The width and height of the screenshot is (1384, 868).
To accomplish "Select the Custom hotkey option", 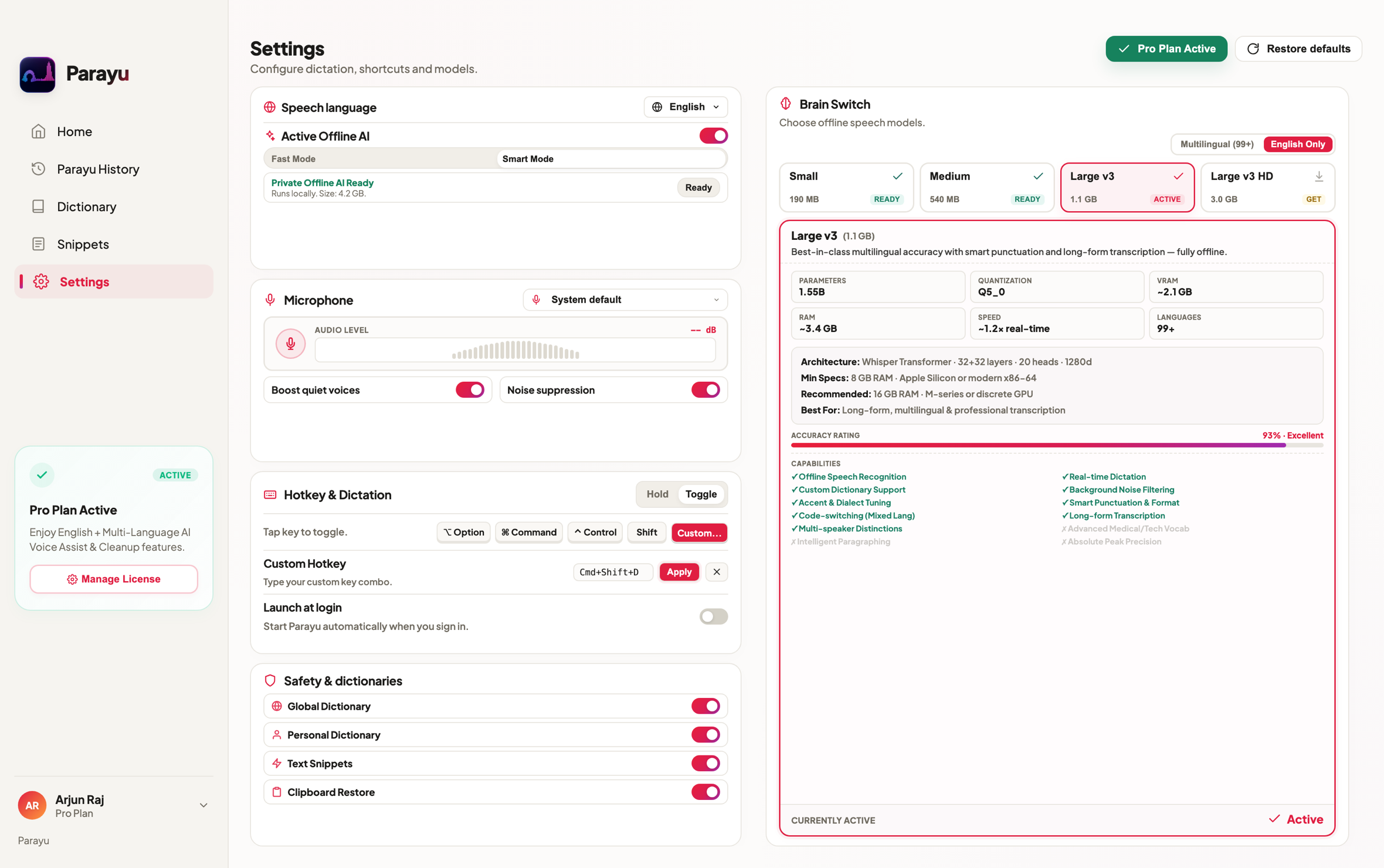I will point(700,533).
